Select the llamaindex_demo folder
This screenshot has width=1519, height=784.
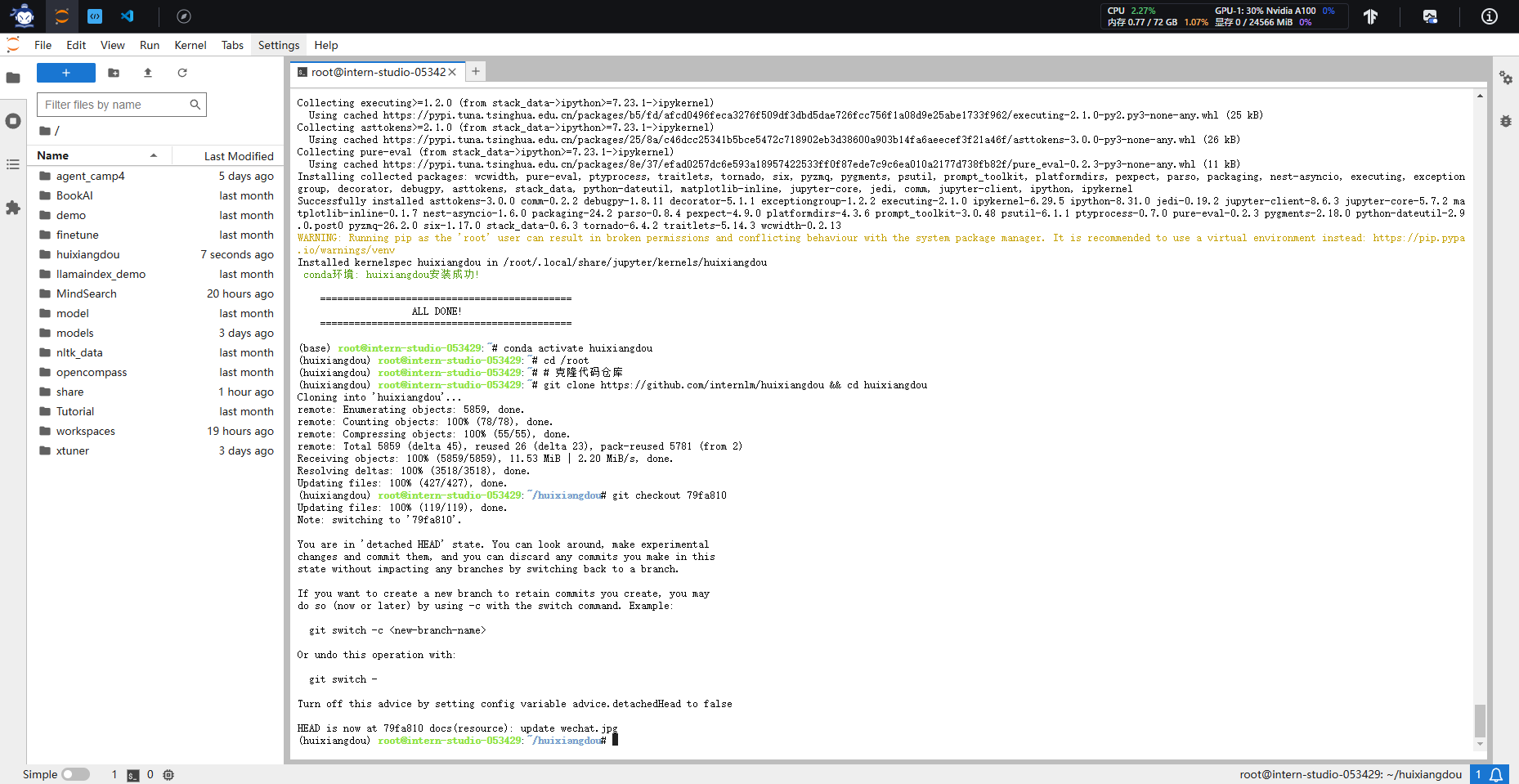click(155, 274)
